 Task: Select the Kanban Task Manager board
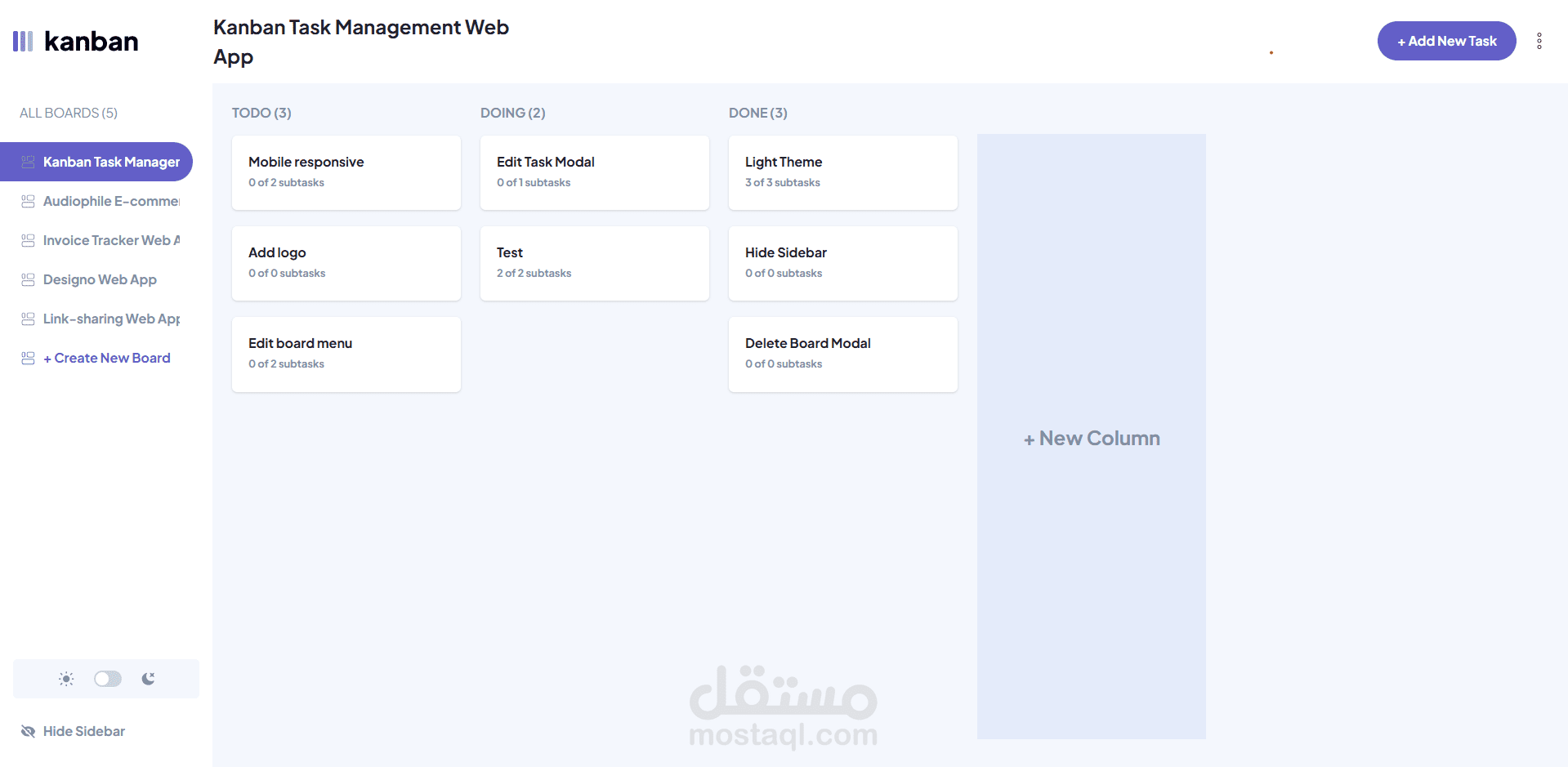[x=111, y=162]
